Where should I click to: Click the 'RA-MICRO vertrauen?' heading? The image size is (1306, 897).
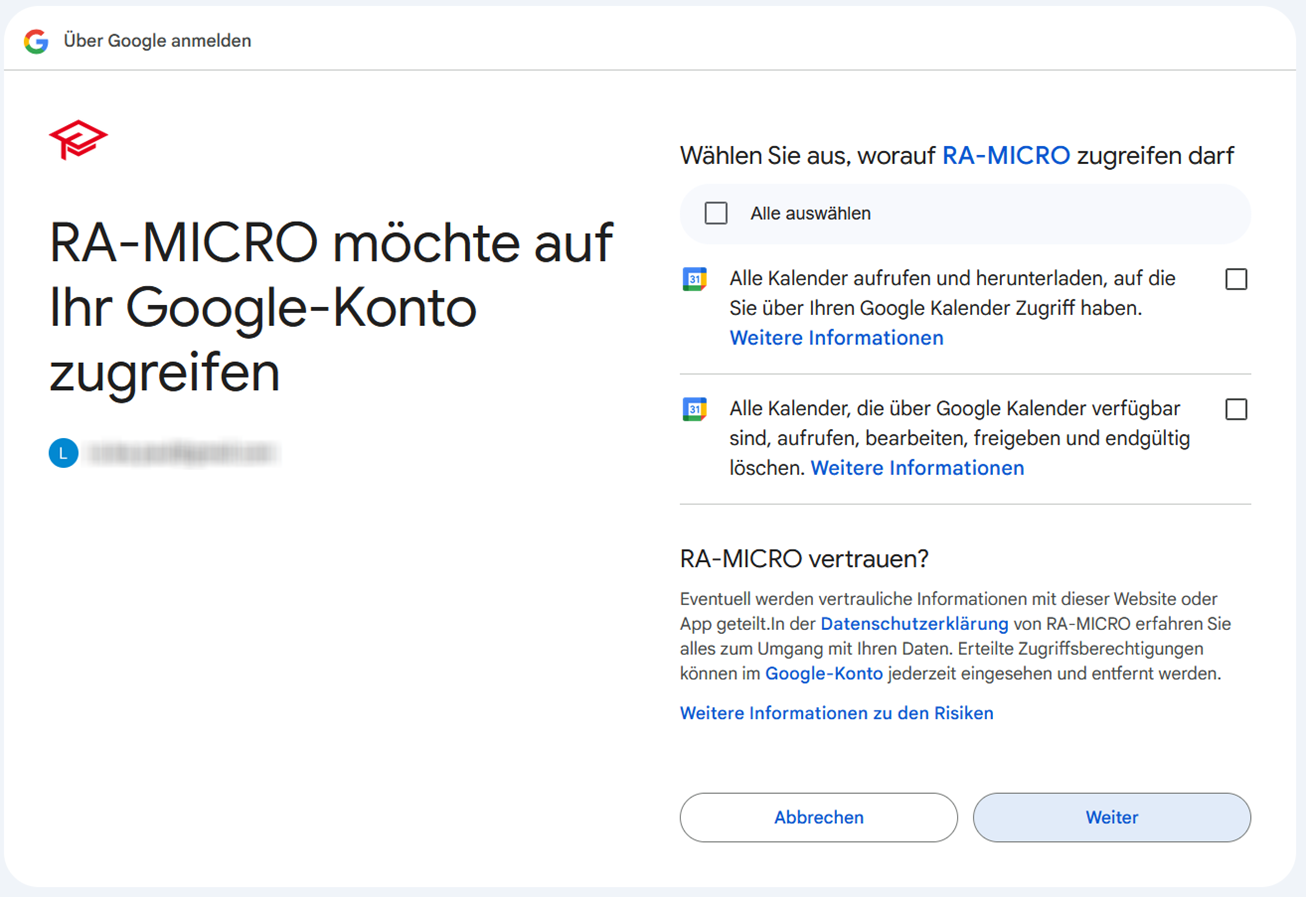[x=805, y=558]
